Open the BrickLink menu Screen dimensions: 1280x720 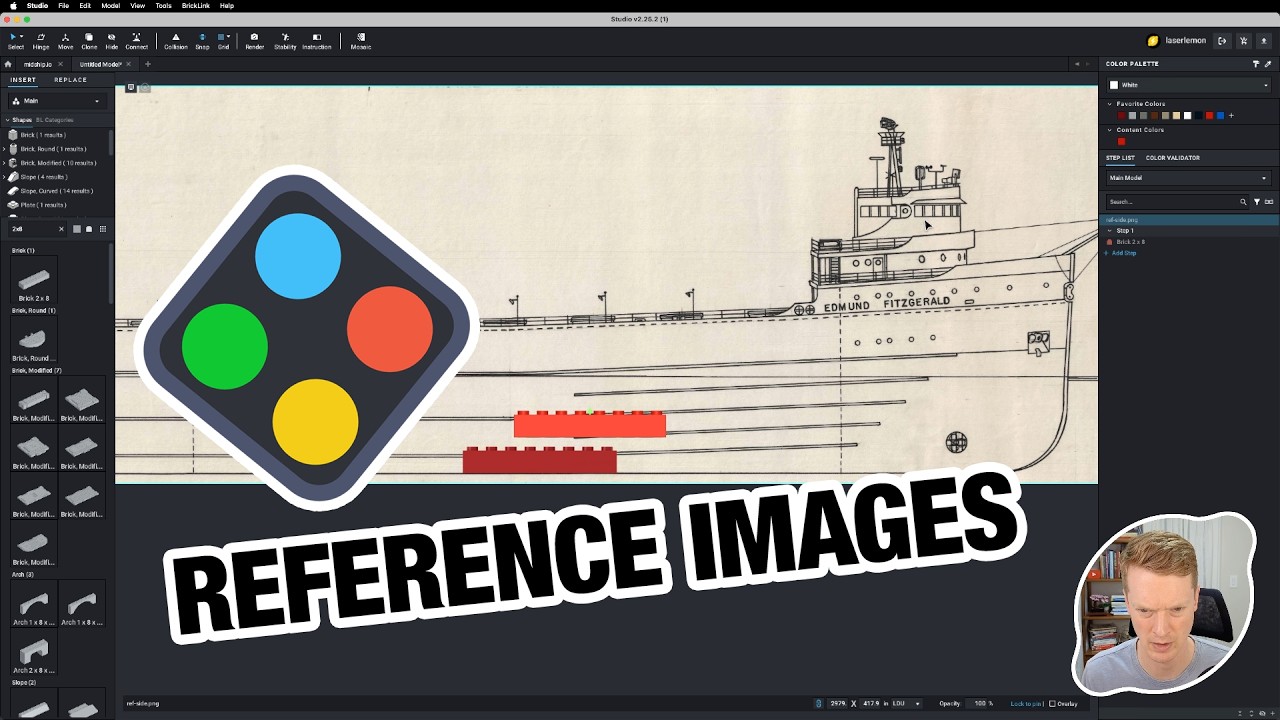(196, 6)
